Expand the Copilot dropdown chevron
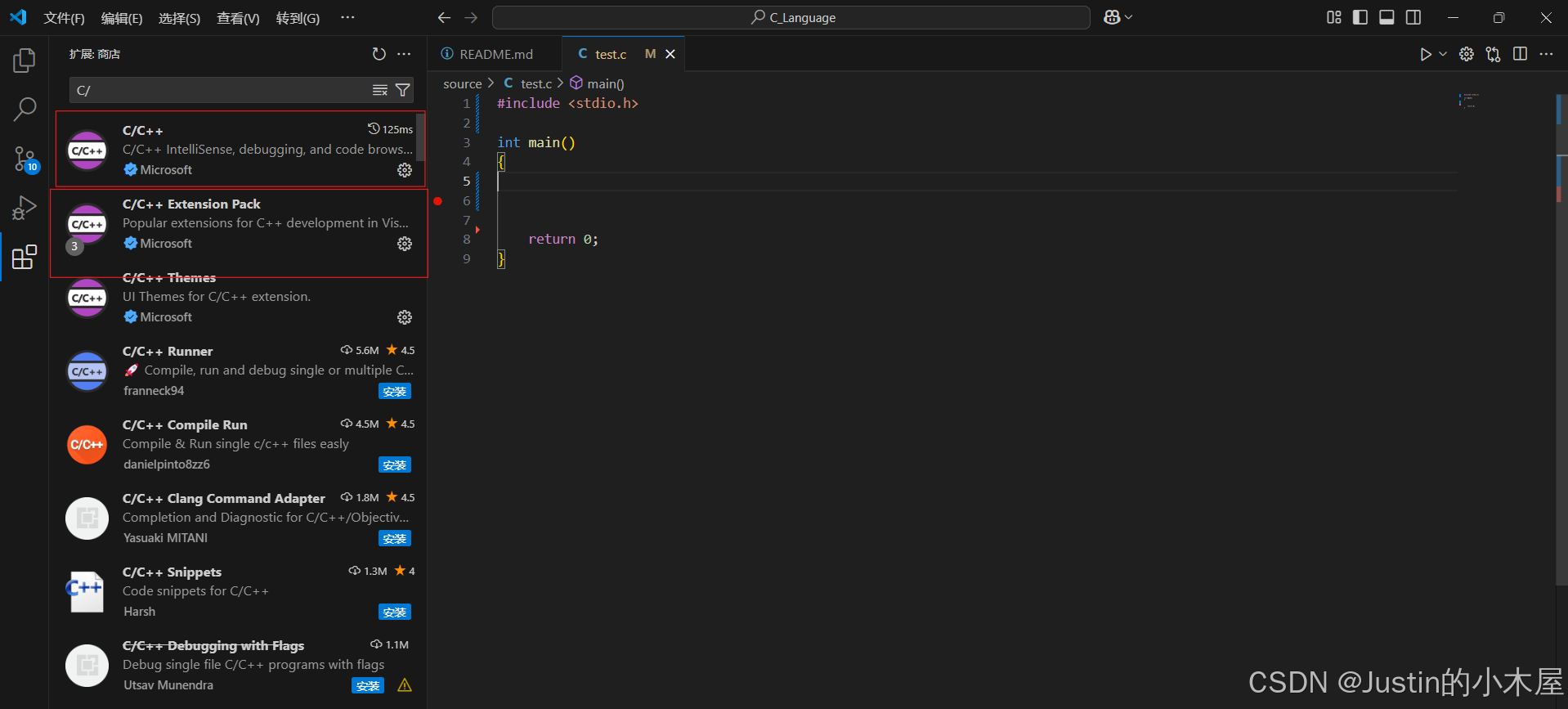 (x=1129, y=17)
